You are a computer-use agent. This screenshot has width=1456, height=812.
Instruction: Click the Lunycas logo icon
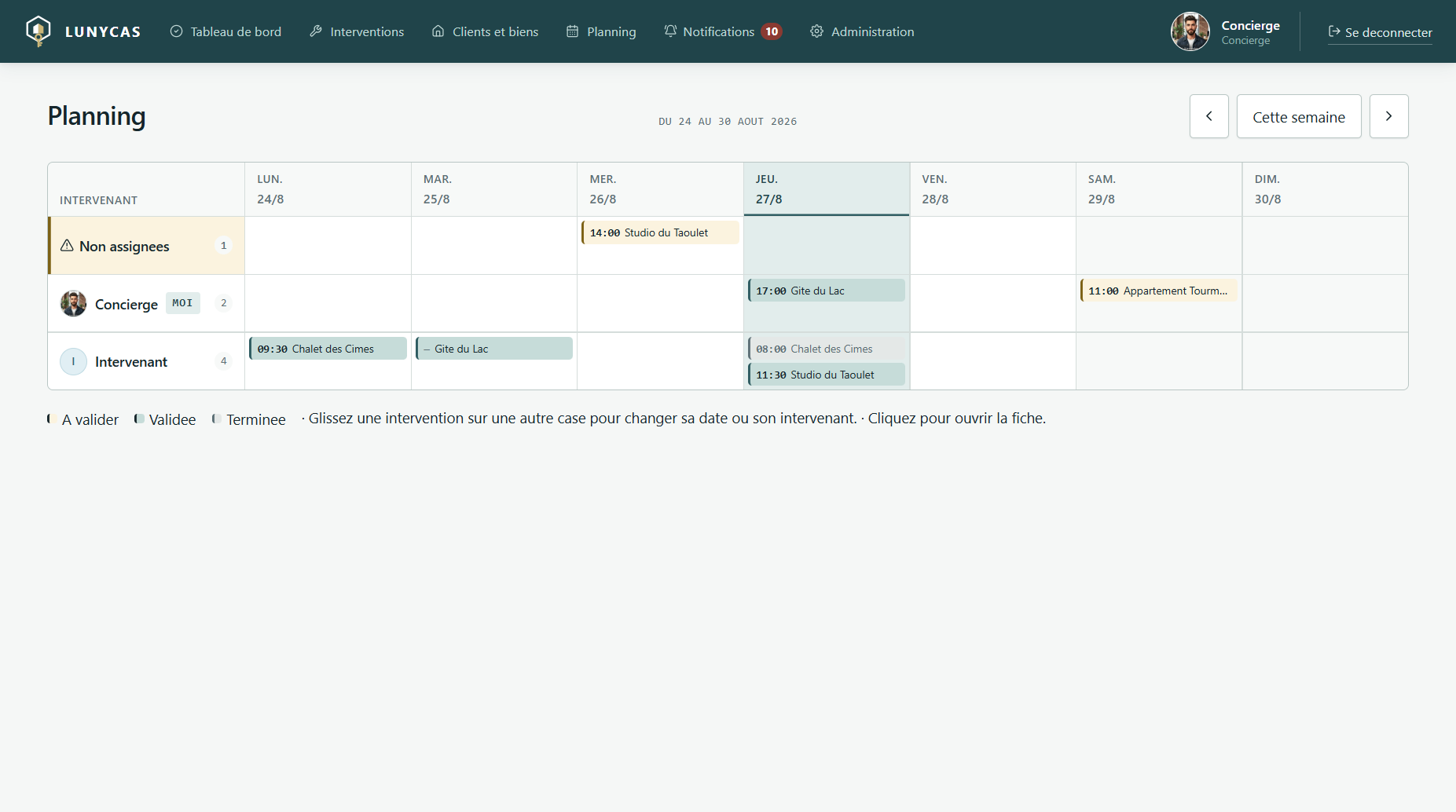(38, 31)
